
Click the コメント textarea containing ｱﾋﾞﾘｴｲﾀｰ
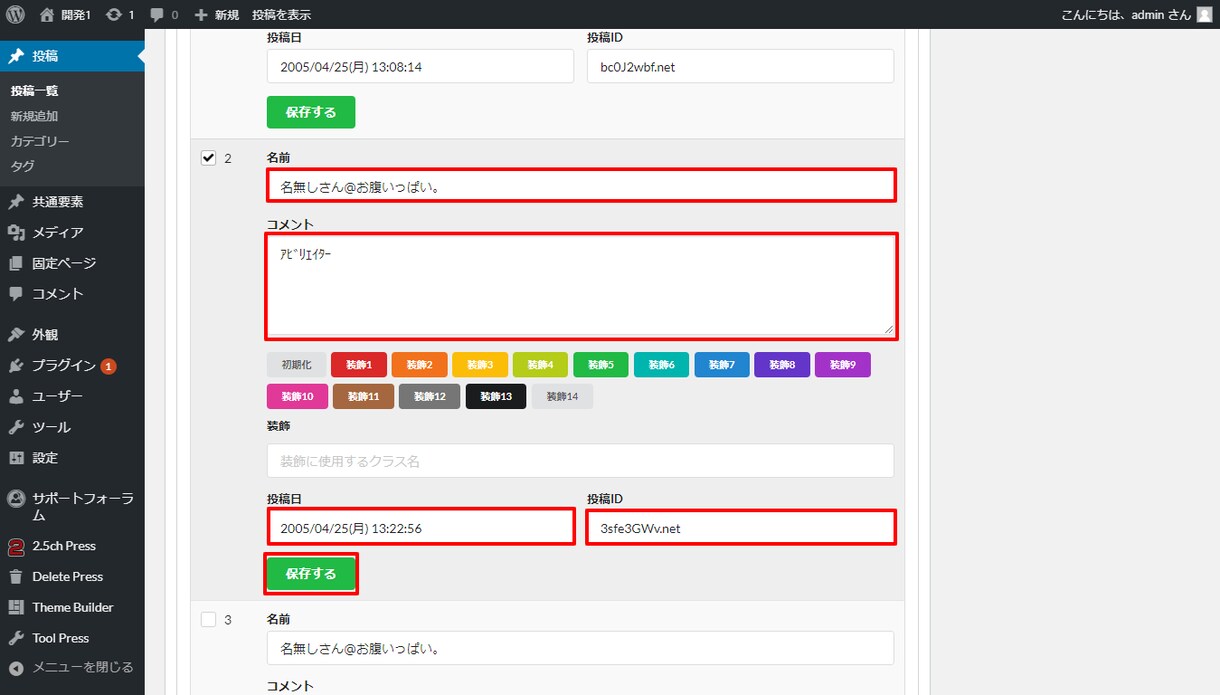click(x=580, y=285)
